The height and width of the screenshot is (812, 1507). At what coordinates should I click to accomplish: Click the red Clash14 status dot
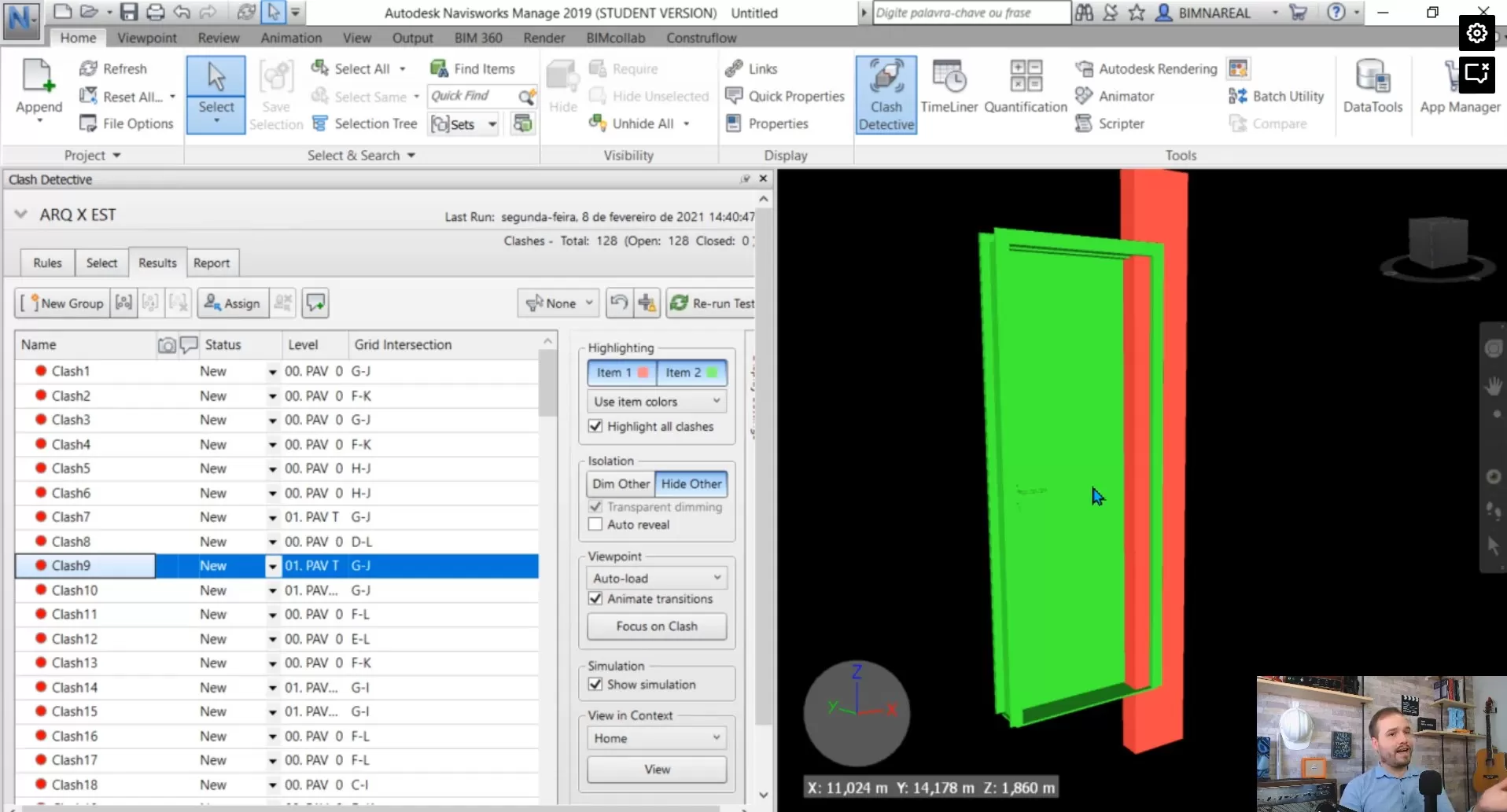tap(40, 687)
